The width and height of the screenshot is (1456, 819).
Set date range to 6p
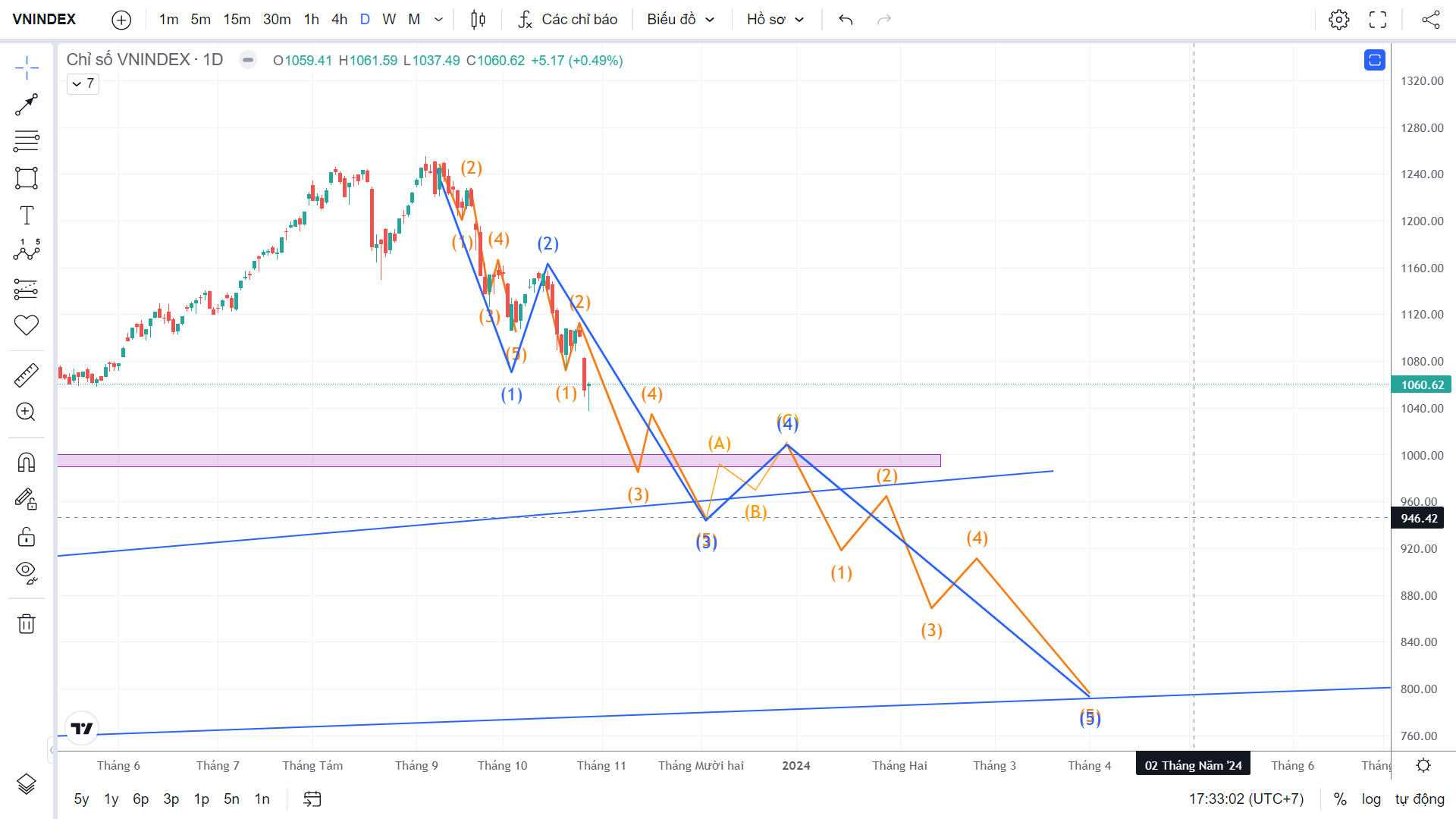point(141,799)
